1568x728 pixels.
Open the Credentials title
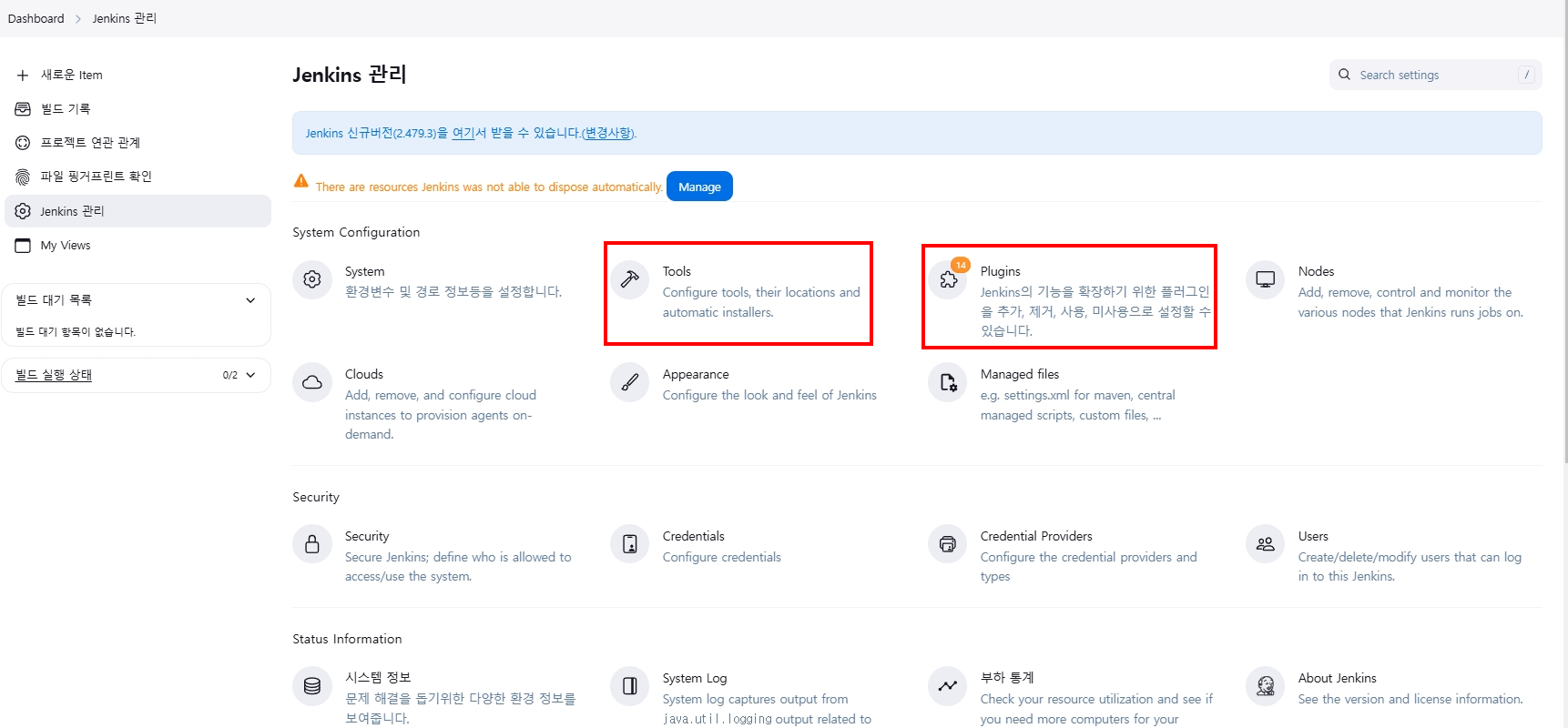coord(694,536)
